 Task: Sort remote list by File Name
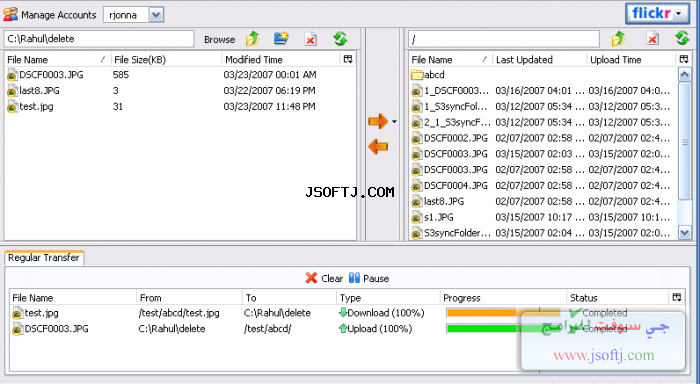click(x=450, y=59)
